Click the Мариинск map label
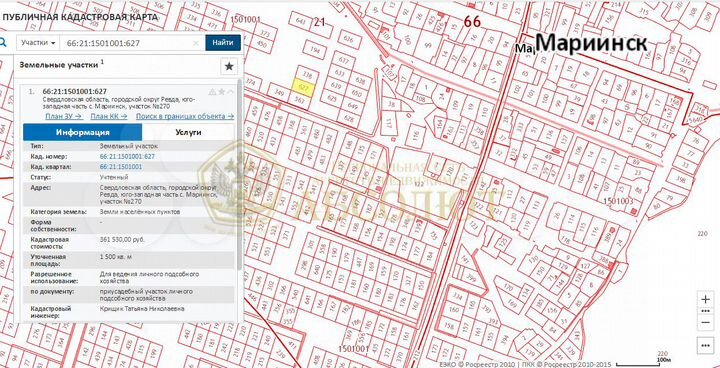720x368 pixels. click(591, 44)
